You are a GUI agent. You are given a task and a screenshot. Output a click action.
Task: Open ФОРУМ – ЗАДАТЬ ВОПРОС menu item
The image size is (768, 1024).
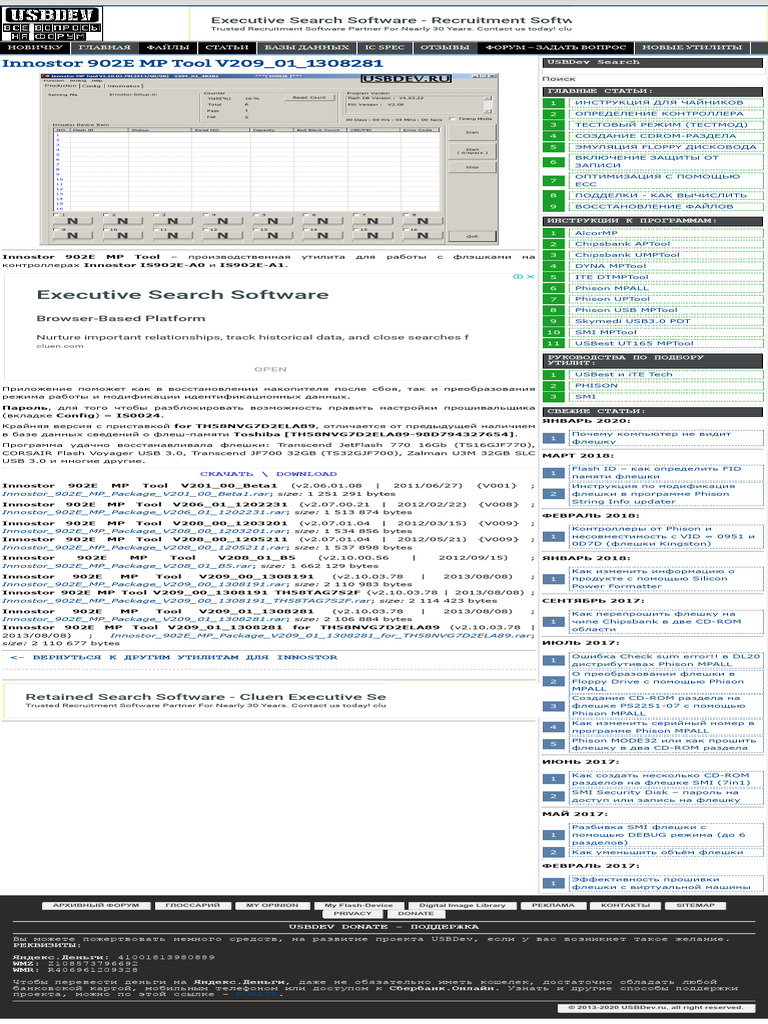click(x=556, y=48)
